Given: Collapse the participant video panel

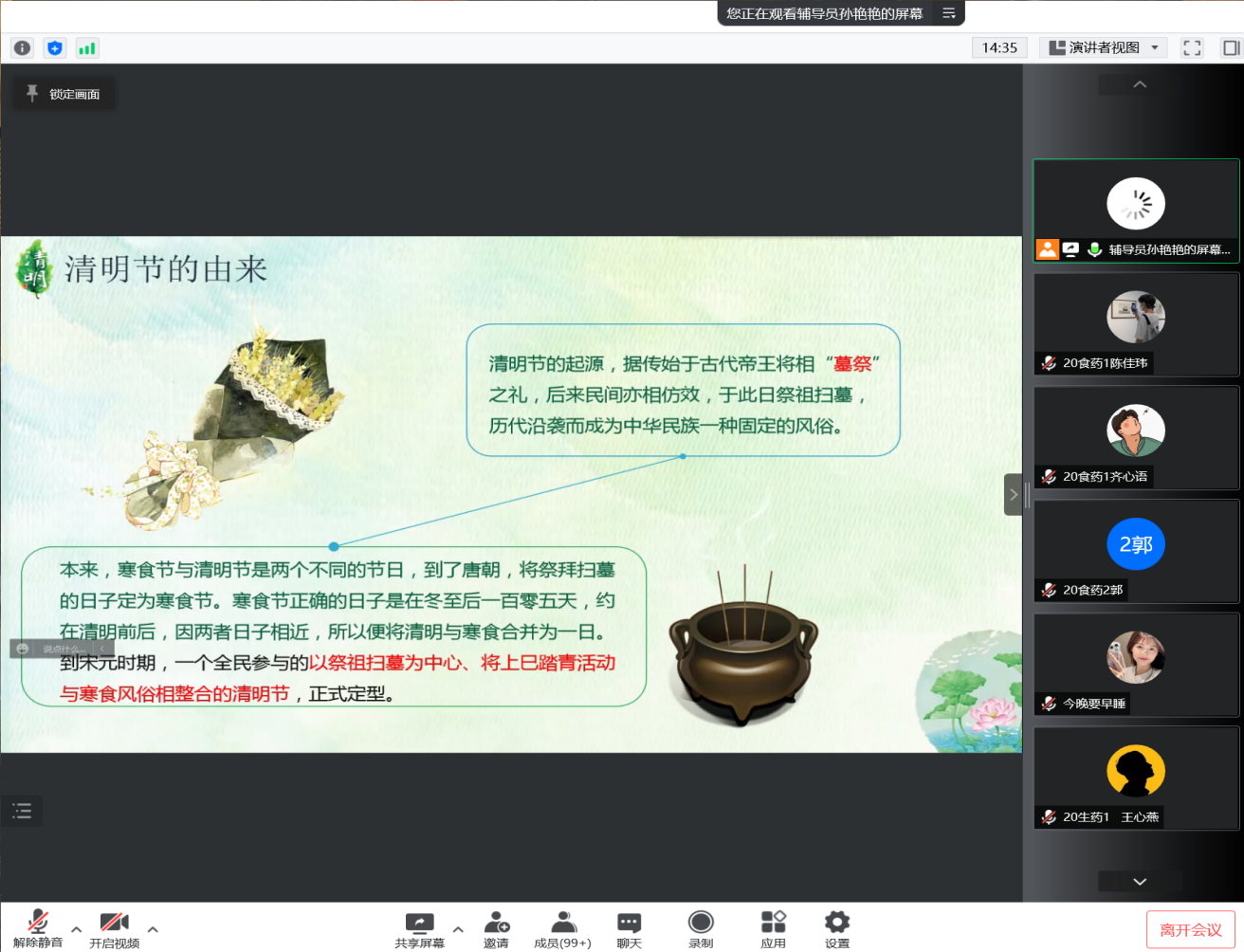Looking at the screenshot, I should pyautogui.click(x=1013, y=494).
